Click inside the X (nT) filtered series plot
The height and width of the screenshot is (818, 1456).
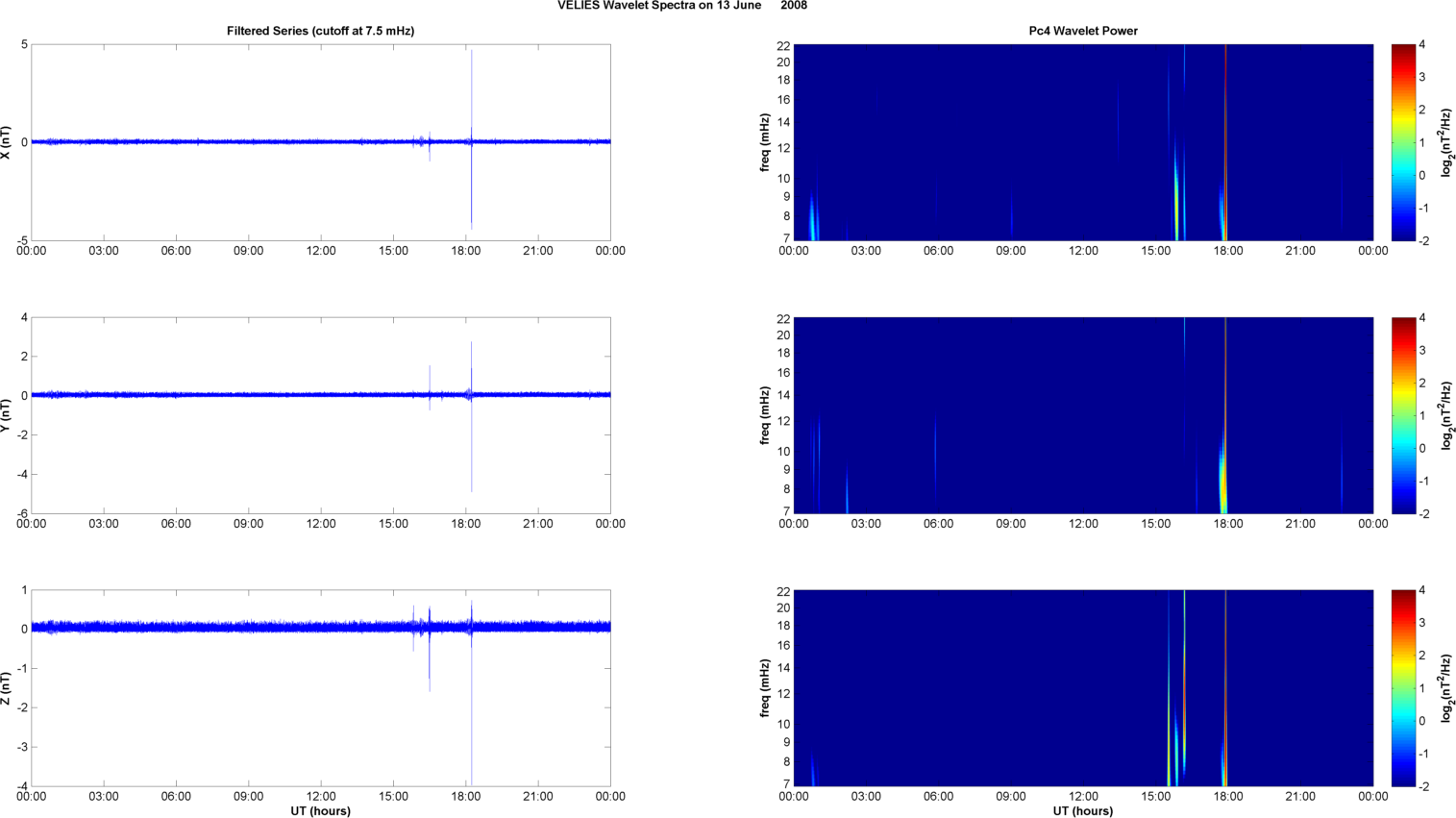click(x=320, y=142)
